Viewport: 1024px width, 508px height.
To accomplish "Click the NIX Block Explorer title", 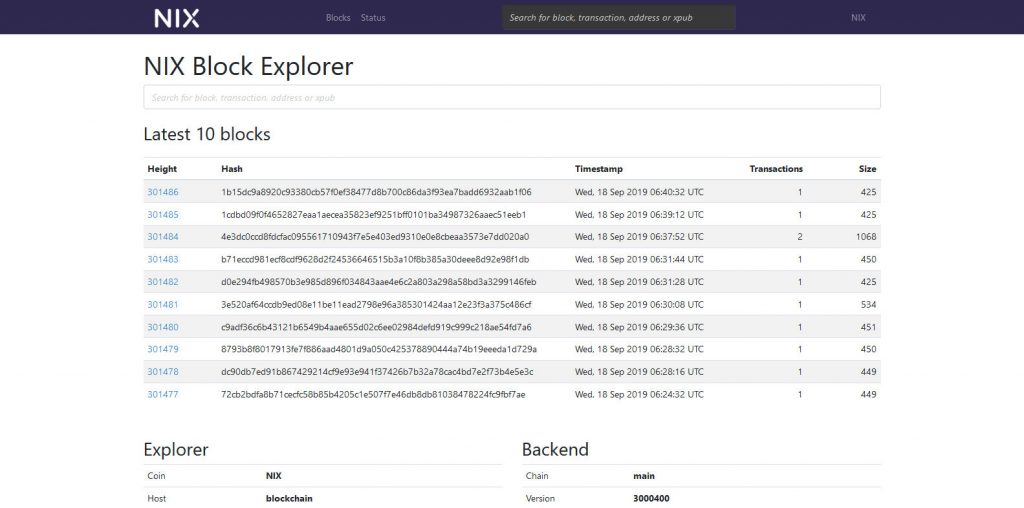I will tap(248, 67).
